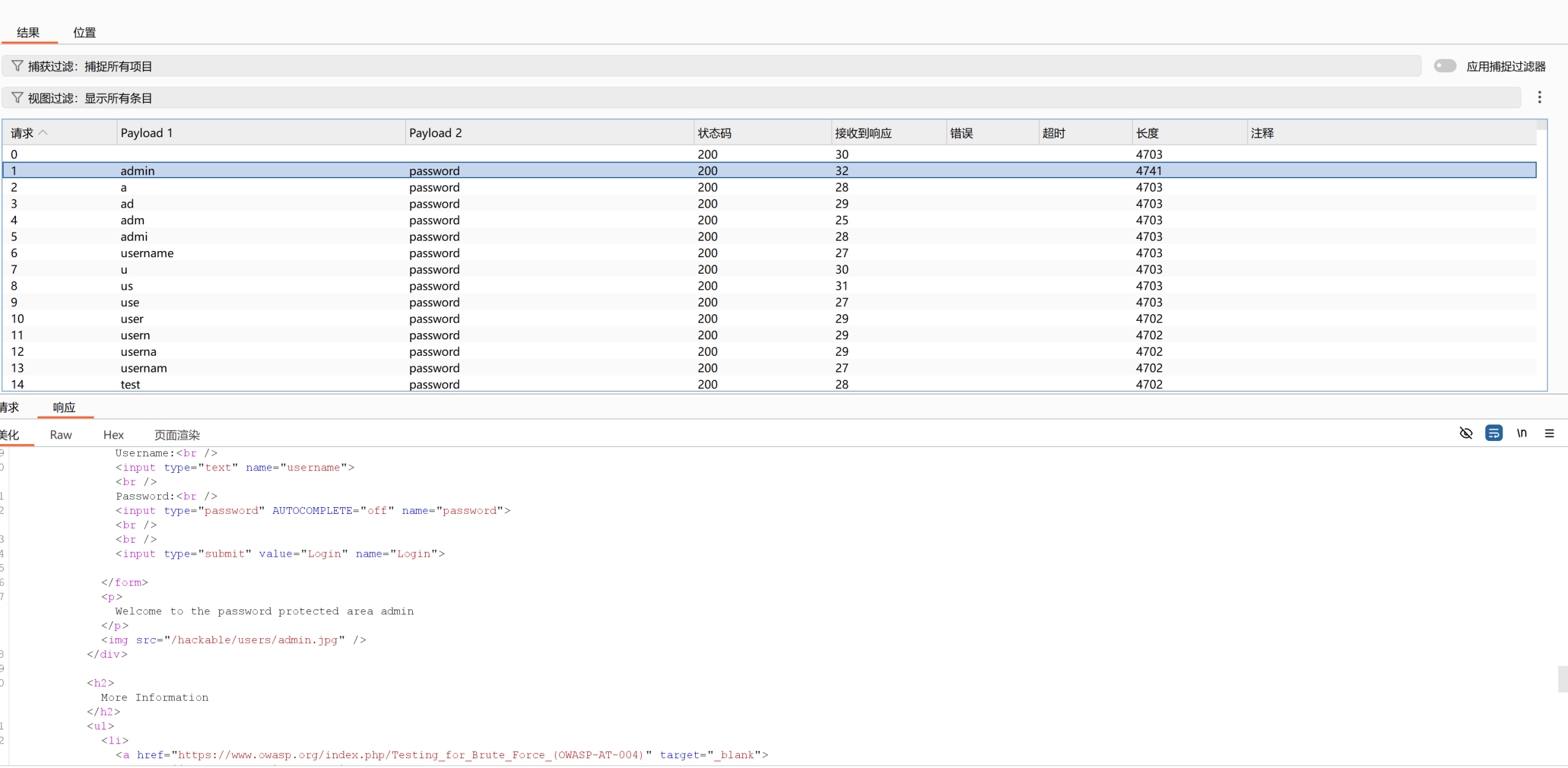This screenshot has height=768, width=1568.
Task: Sort results by 长度 column header
Action: [1147, 133]
